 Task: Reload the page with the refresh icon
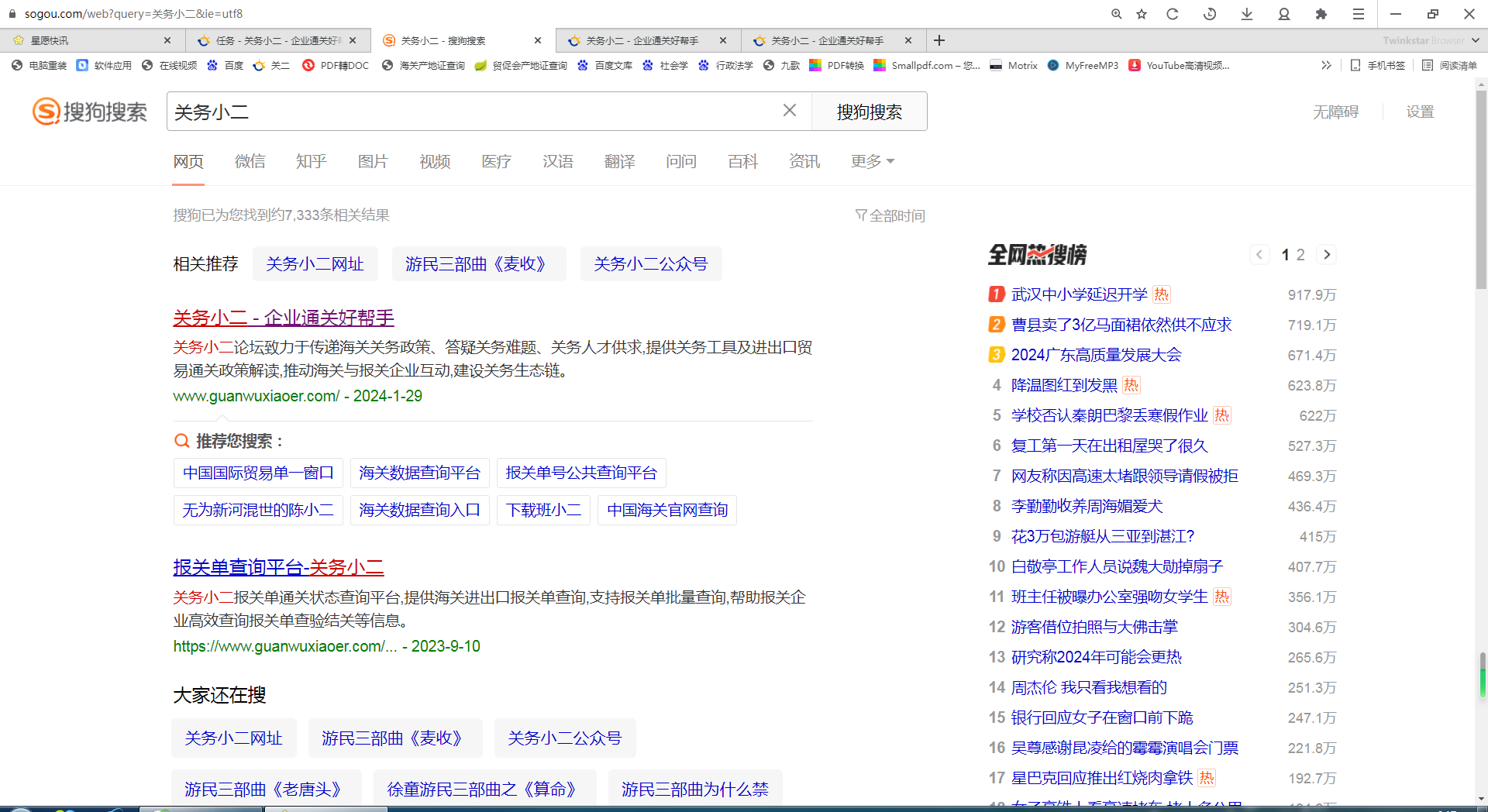coord(1173,14)
